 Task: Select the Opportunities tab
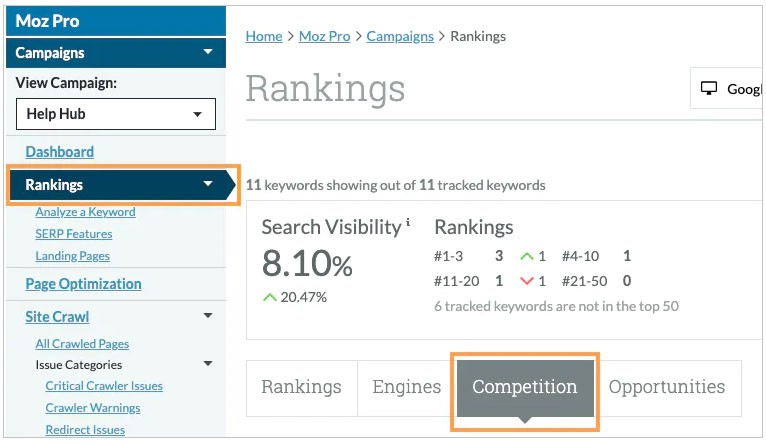tap(667, 388)
